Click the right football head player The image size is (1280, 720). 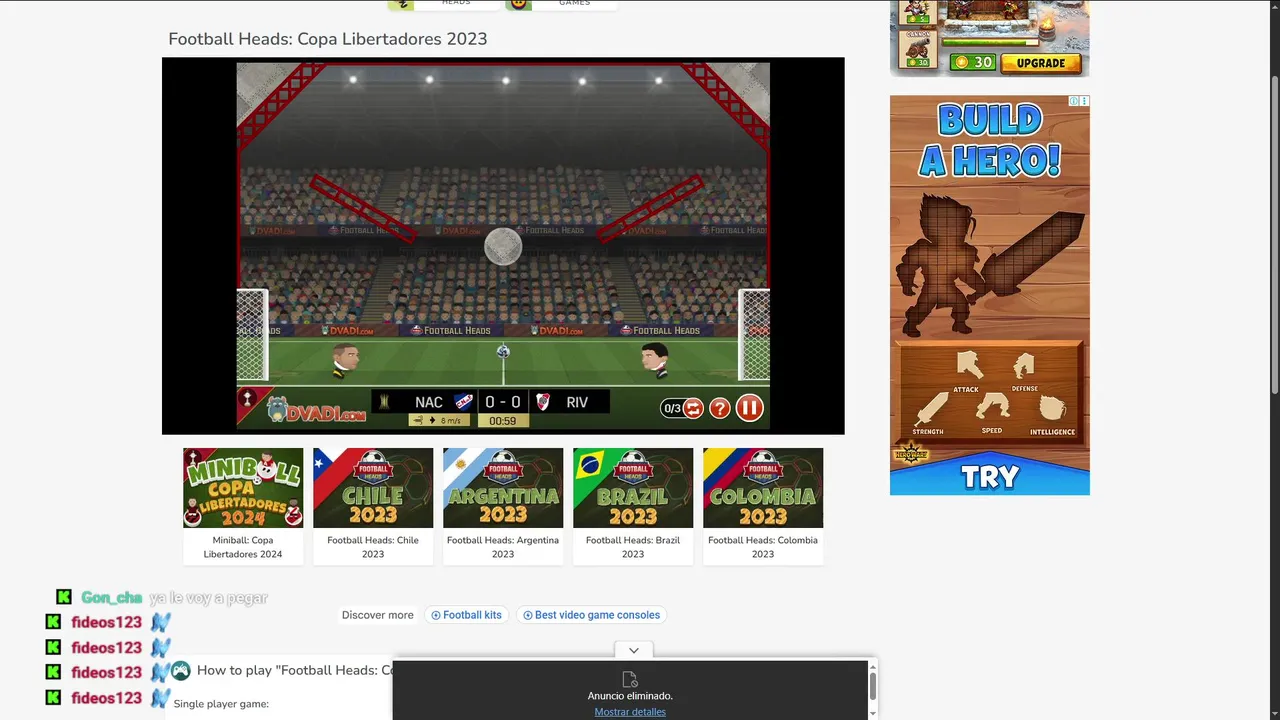point(655,360)
